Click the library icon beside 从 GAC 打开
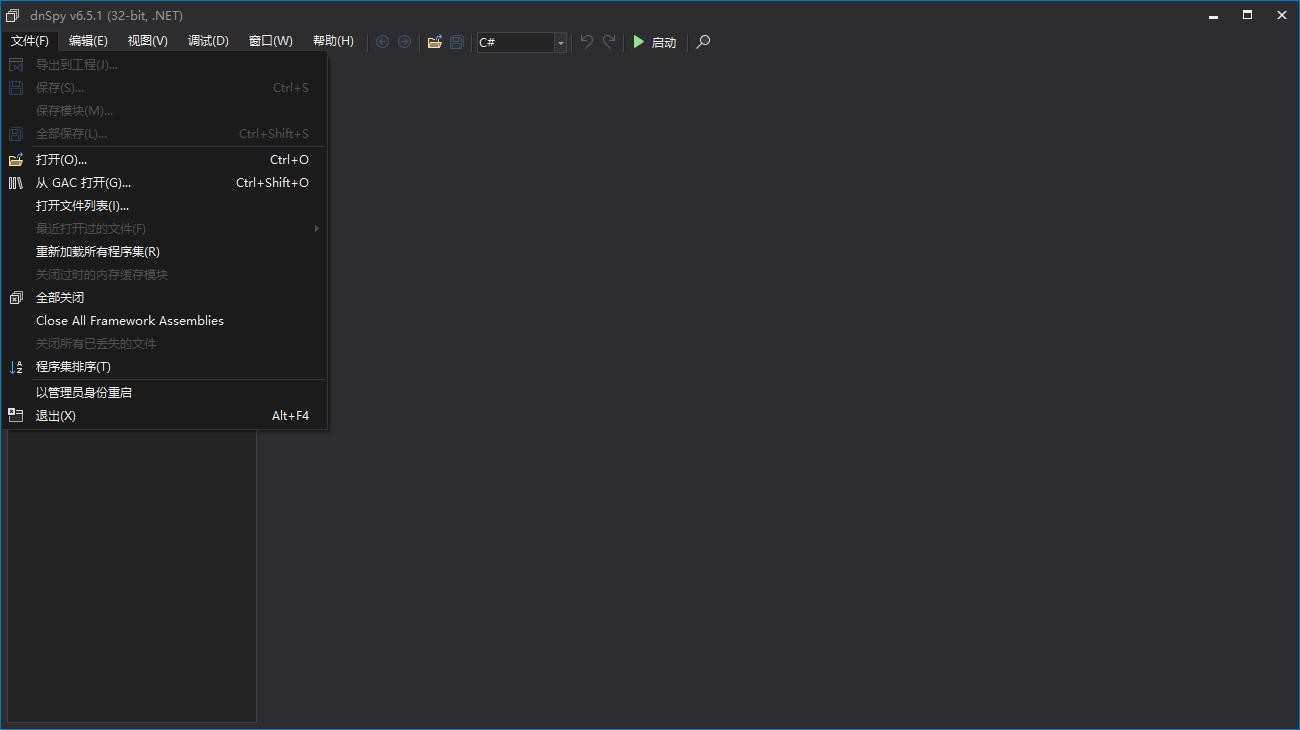The width and height of the screenshot is (1300, 730). [16, 183]
